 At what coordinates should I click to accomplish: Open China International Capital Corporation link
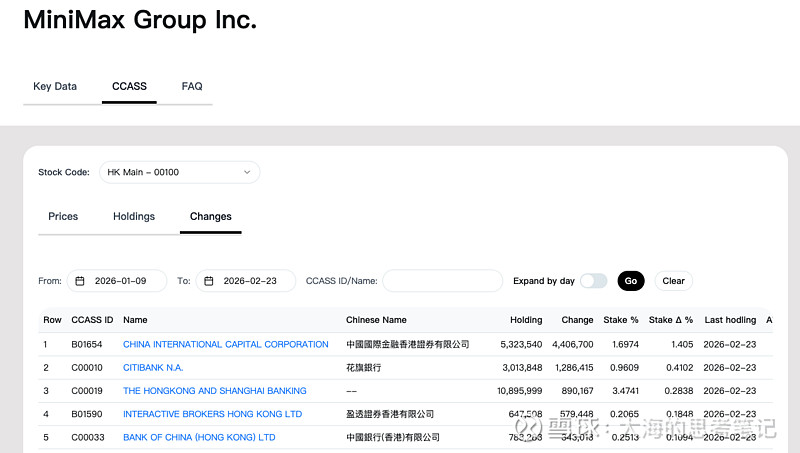point(225,344)
